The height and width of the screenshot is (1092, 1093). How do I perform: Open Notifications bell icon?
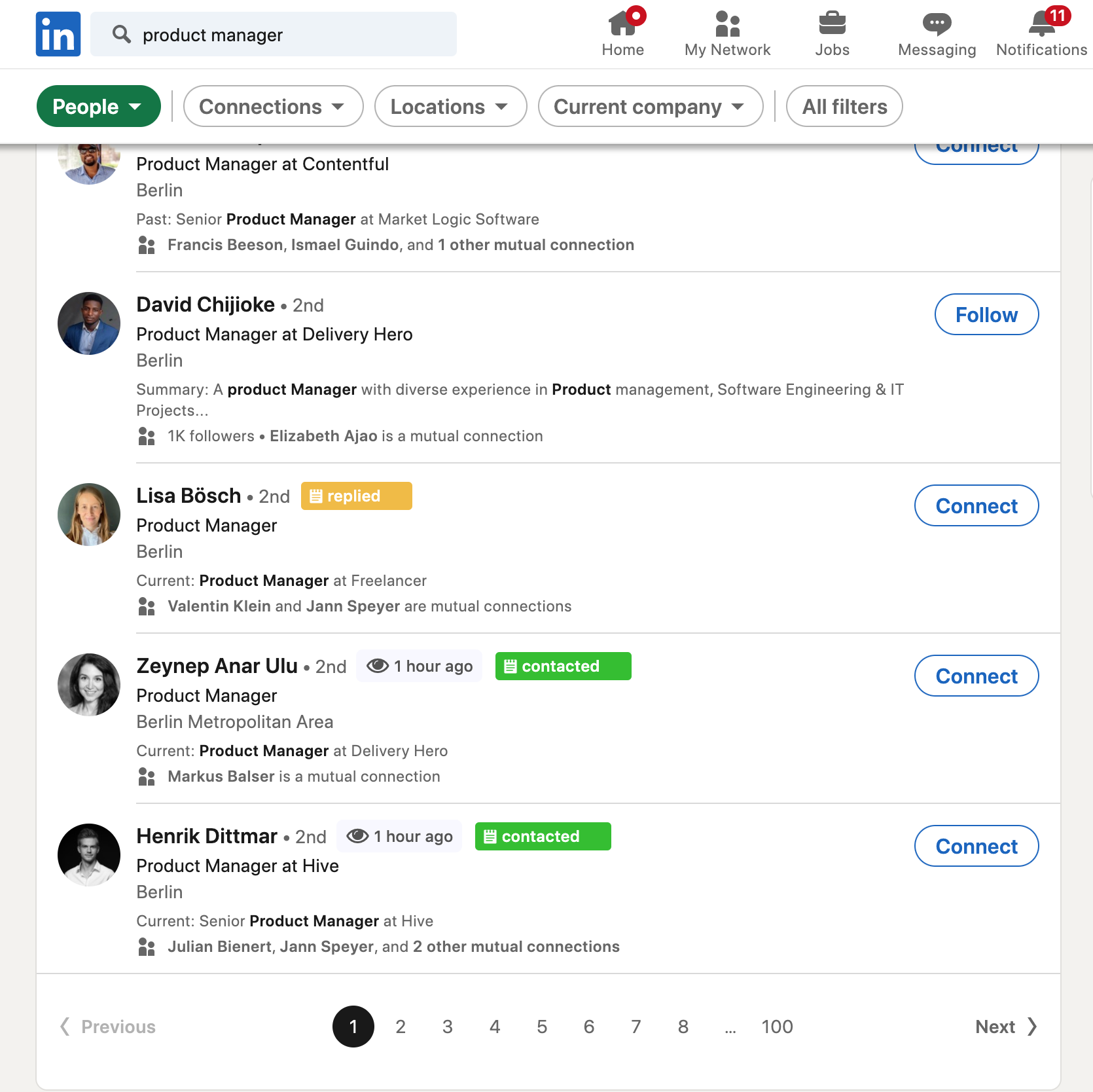click(1041, 24)
